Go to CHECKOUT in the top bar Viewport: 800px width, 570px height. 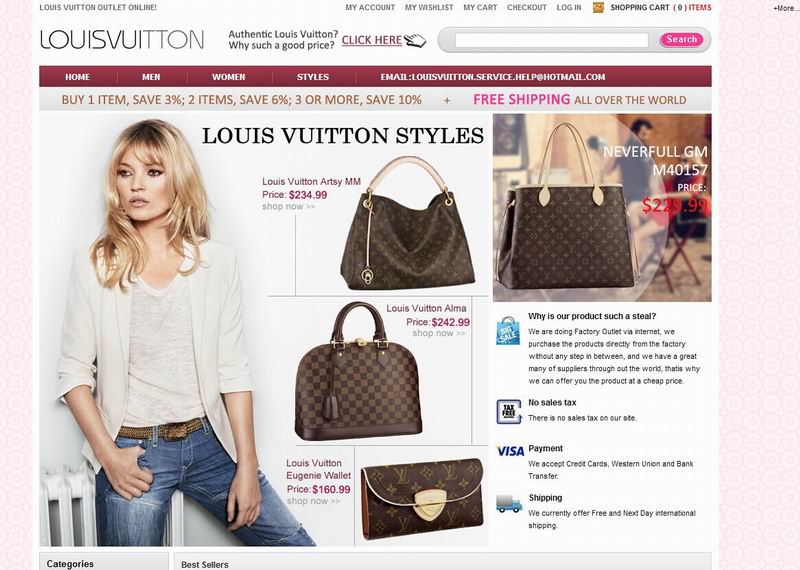pos(527,8)
